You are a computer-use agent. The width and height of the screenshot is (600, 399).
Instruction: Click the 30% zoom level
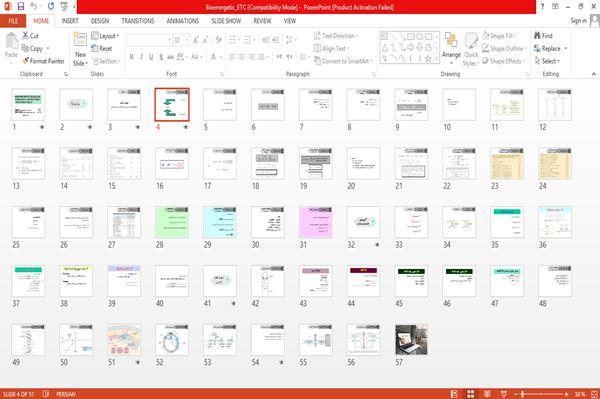[579, 394]
